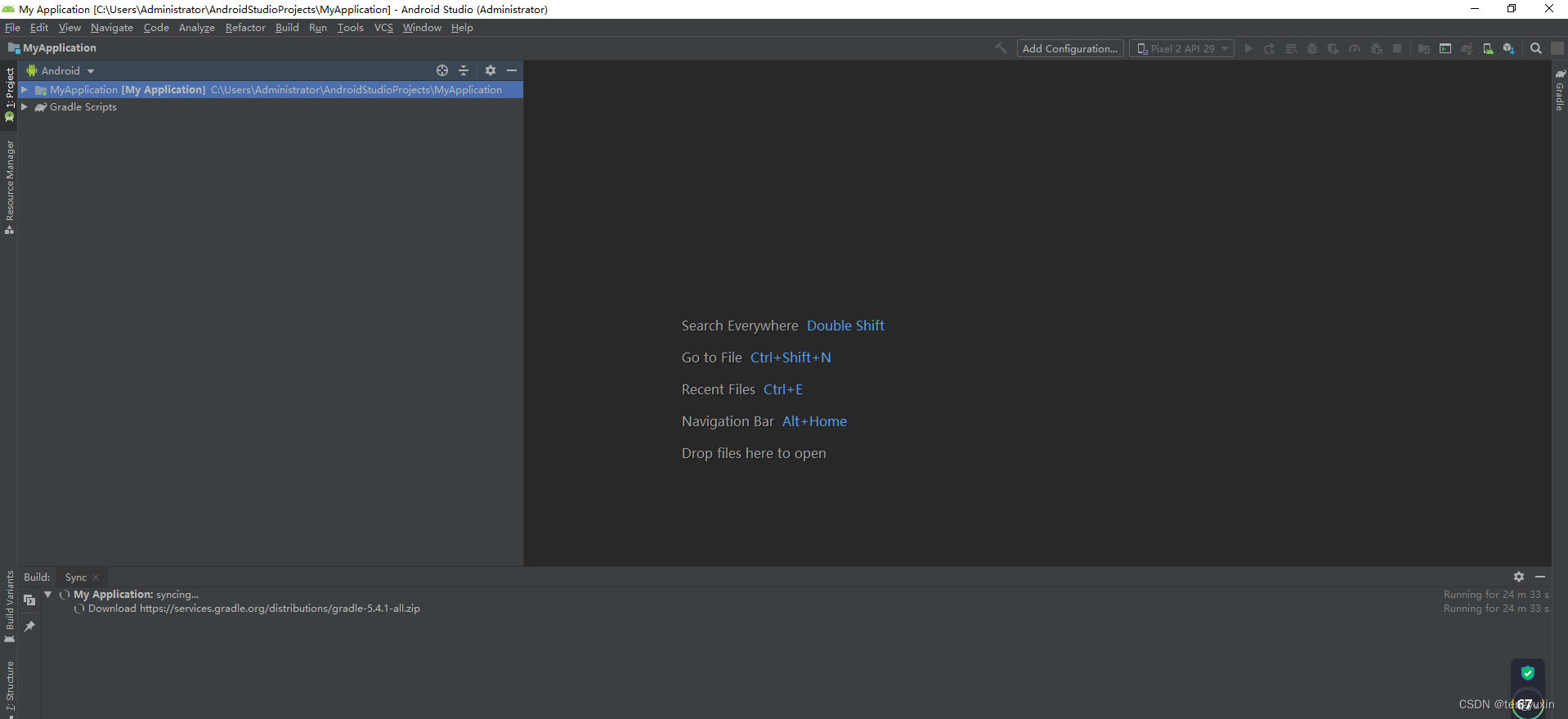Click the first 'Running for 24 m 33 s' text
1568x719 pixels.
coord(1496,595)
